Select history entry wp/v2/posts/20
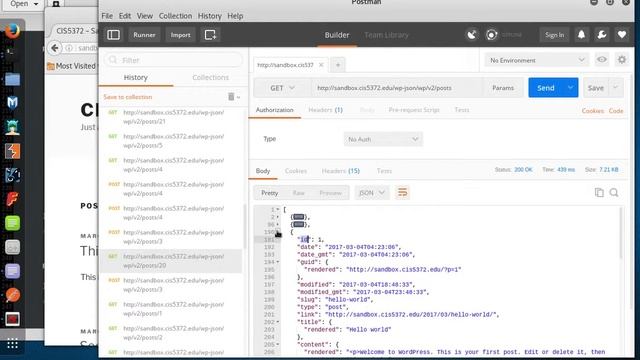The height and width of the screenshot is (360, 640). tap(171, 261)
